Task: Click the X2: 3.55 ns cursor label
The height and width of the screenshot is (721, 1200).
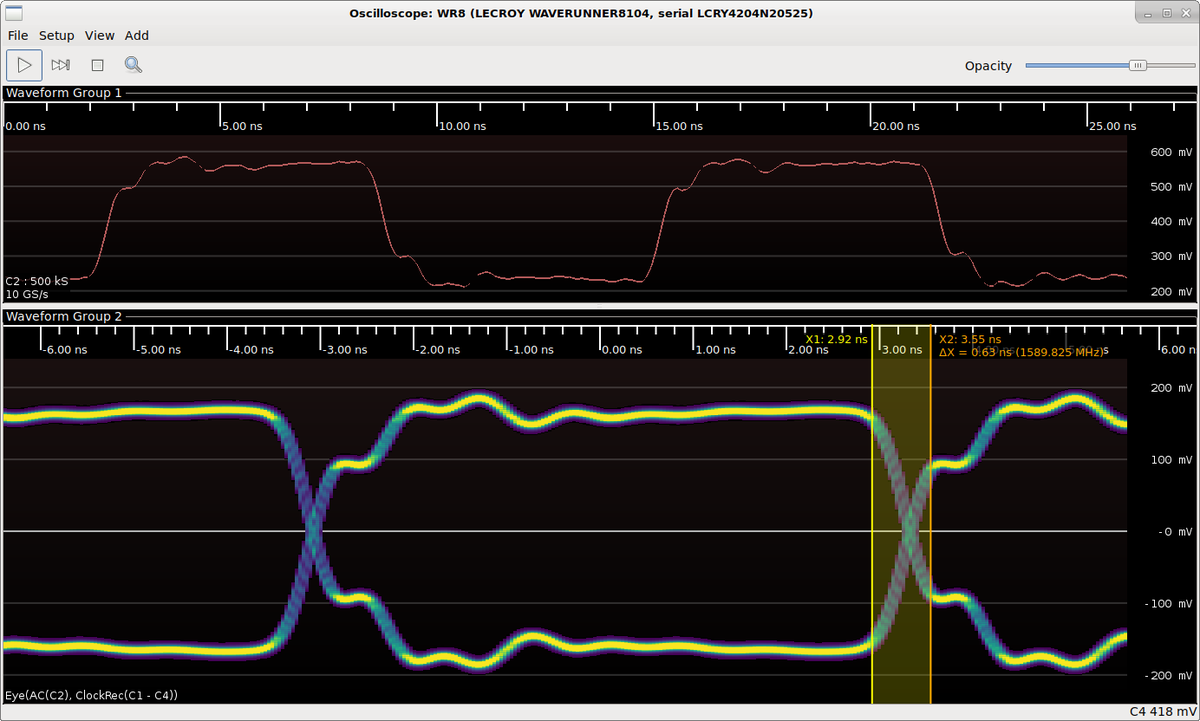Action: (970, 339)
